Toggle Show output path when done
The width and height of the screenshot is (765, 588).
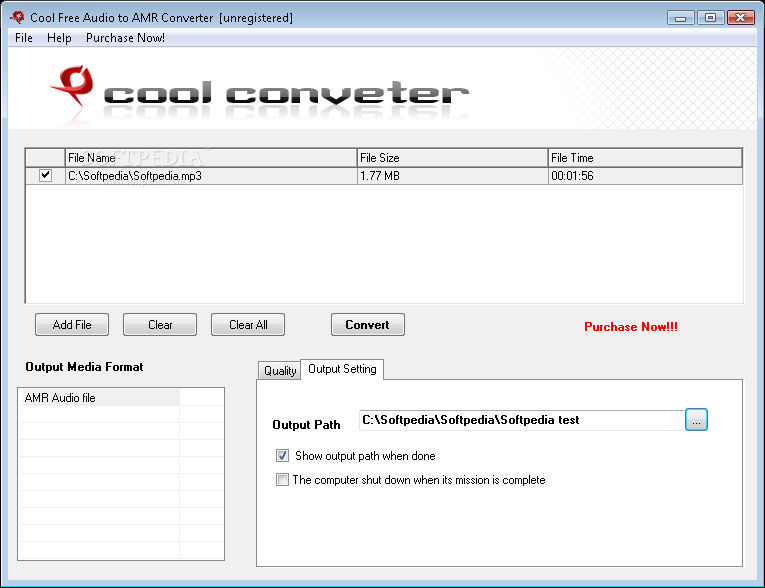click(282, 455)
